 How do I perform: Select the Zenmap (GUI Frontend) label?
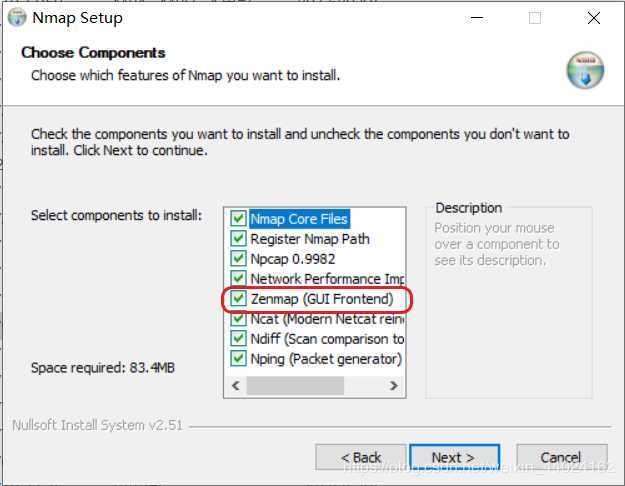coord(322,299)
